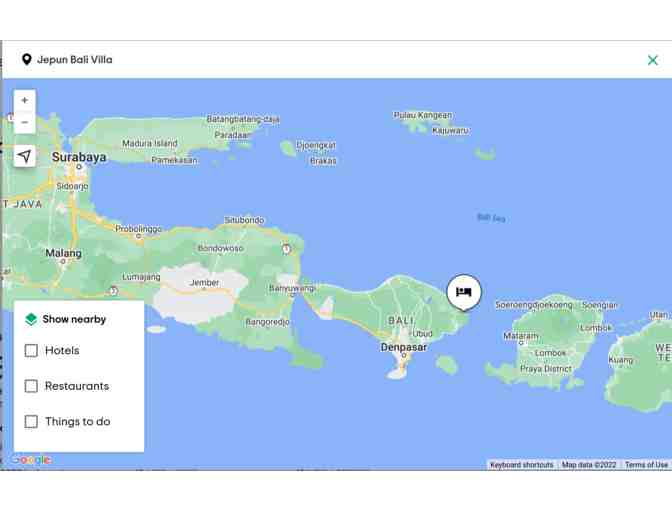Click the Malang city label
672x510 pixels.
63,253
